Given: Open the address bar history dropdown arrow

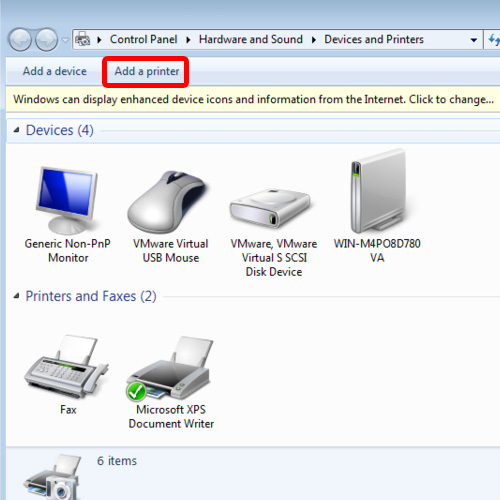Looking at the screenshot, I should (x=473, y=40).
